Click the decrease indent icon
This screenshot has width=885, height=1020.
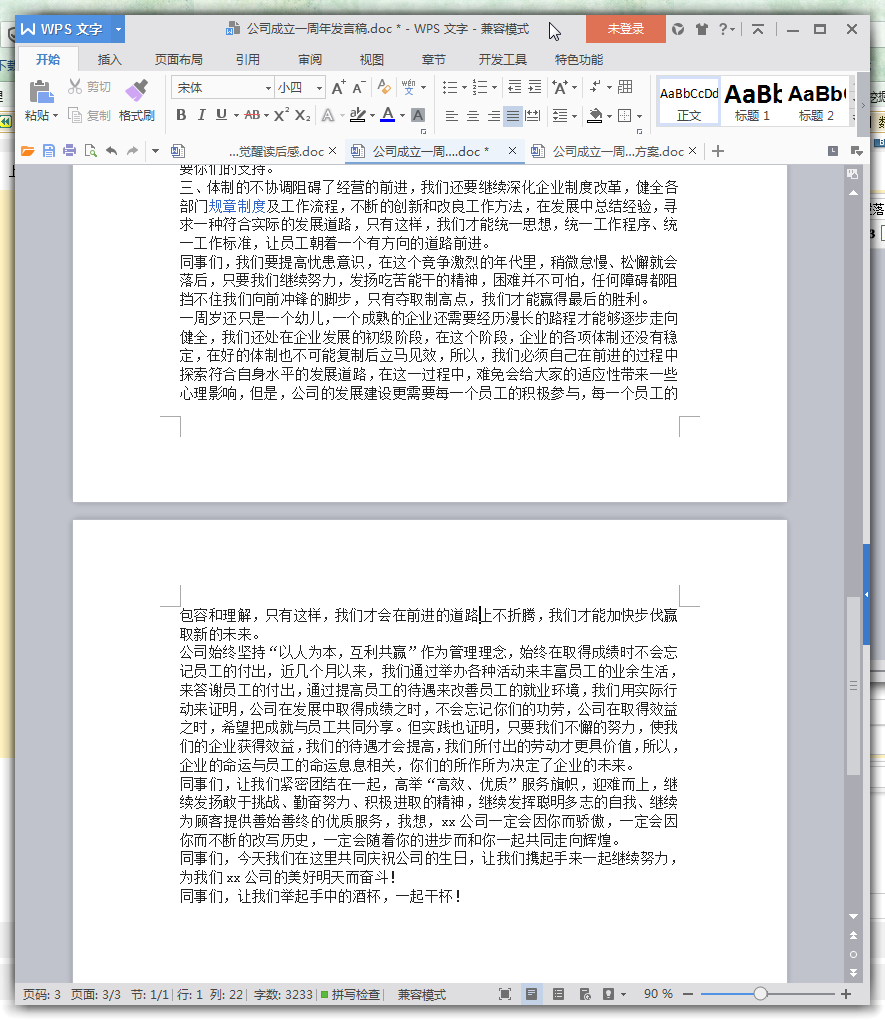click(514, 87)
